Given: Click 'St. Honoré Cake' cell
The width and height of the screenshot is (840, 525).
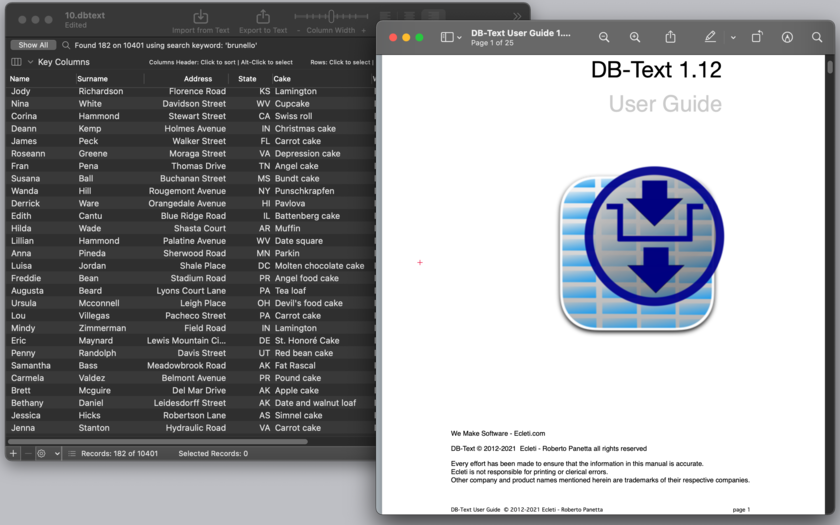Looking at the screenshot, I should click(x=307, y=340).
